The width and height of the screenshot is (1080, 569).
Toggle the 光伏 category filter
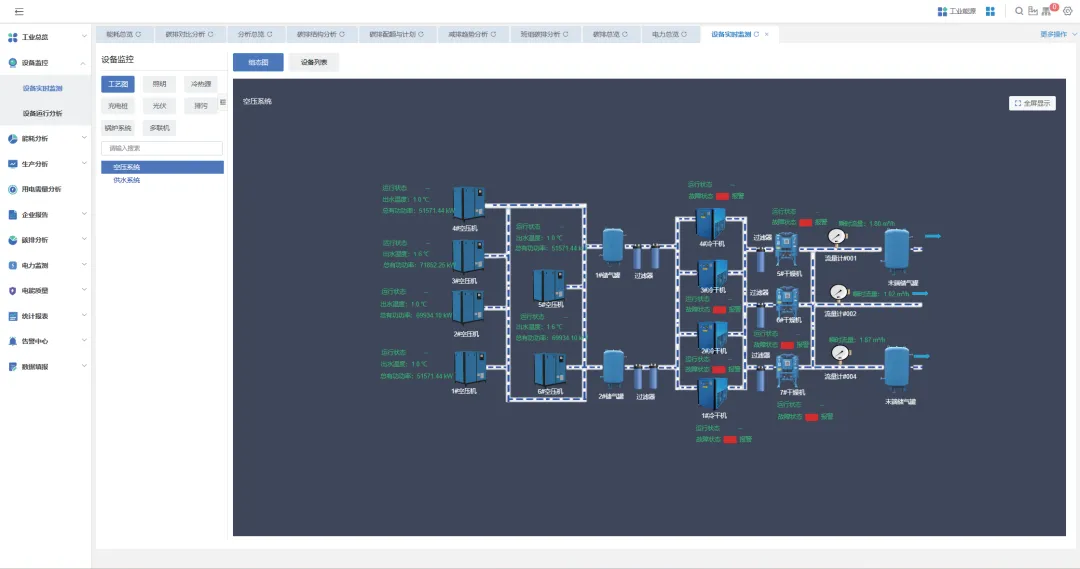point(159,105)
